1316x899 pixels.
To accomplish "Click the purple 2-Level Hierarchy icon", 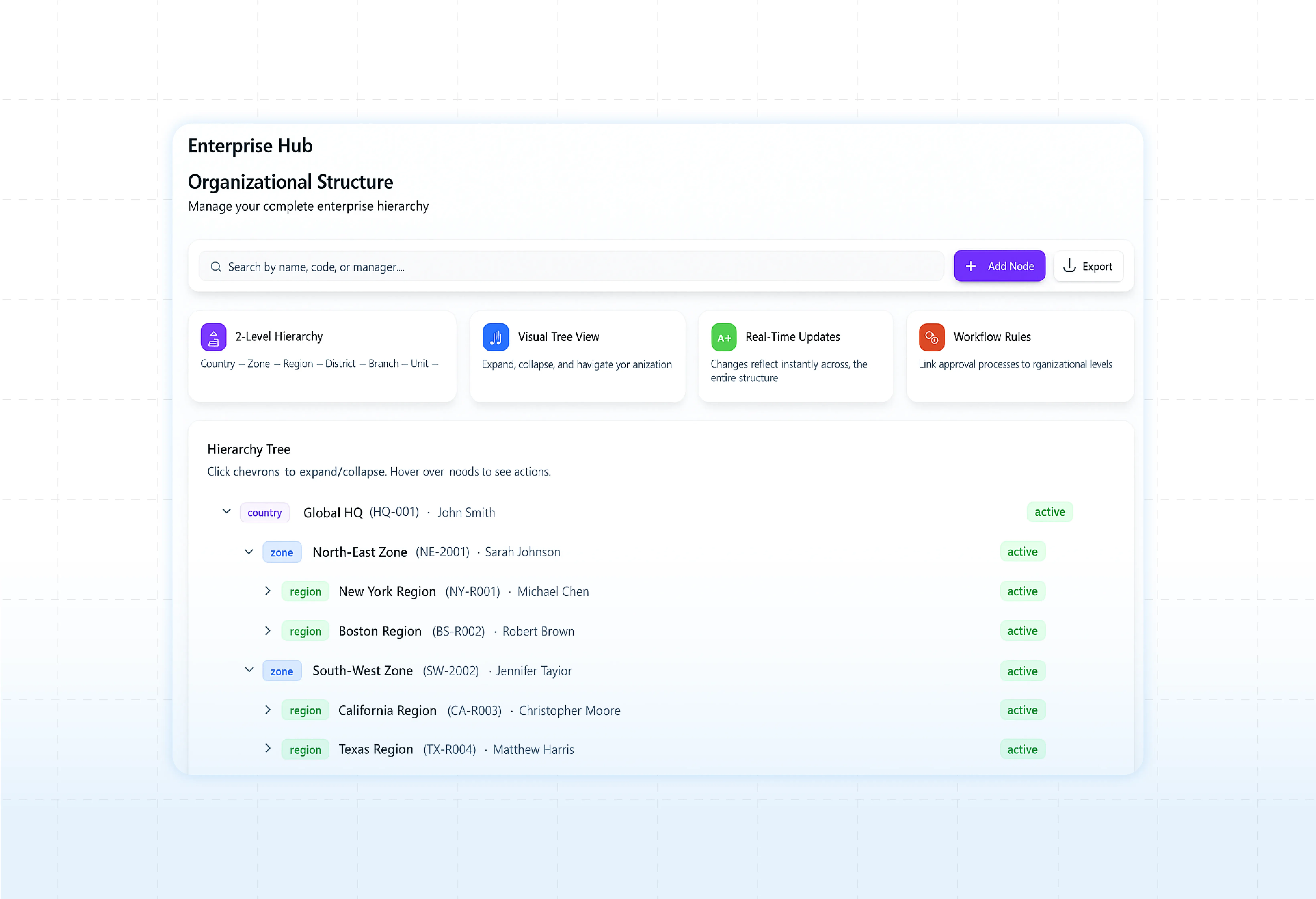I will point(213,337).
